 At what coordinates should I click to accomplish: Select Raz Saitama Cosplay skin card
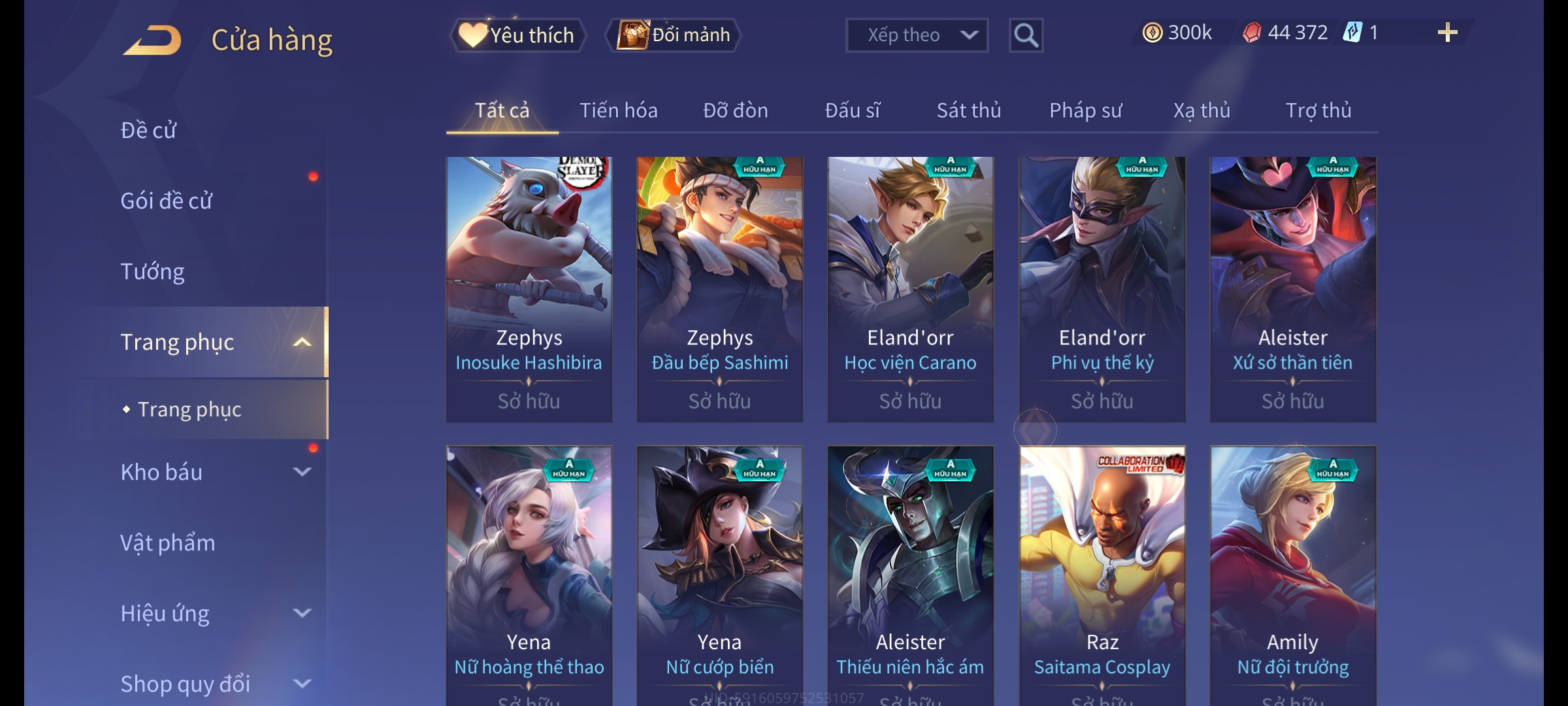(x=1102, y=575)
